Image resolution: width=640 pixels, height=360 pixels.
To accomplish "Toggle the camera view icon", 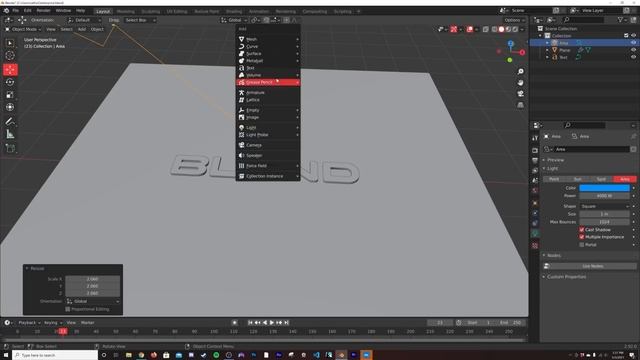I will pyautogui.click(x=520, y=93).
